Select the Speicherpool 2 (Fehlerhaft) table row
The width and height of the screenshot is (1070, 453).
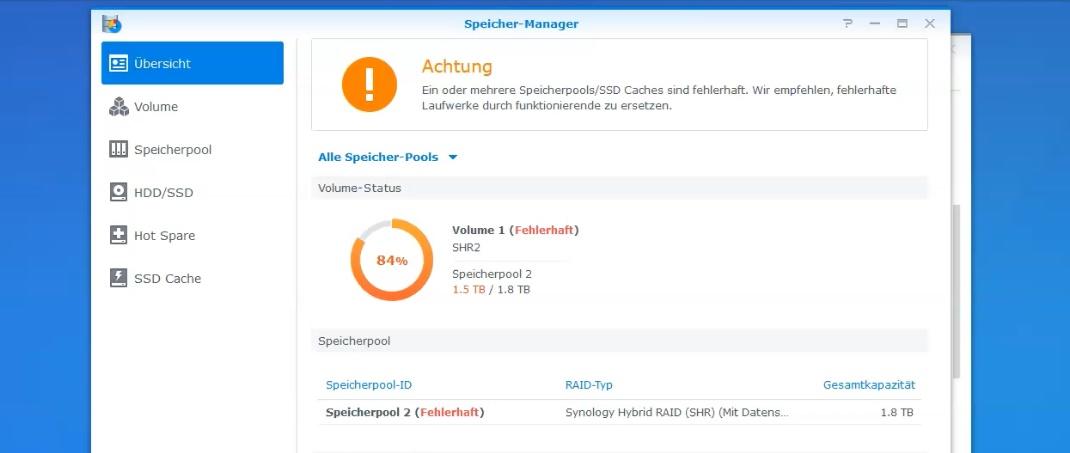pyautogui.click(x=620, y=413)
